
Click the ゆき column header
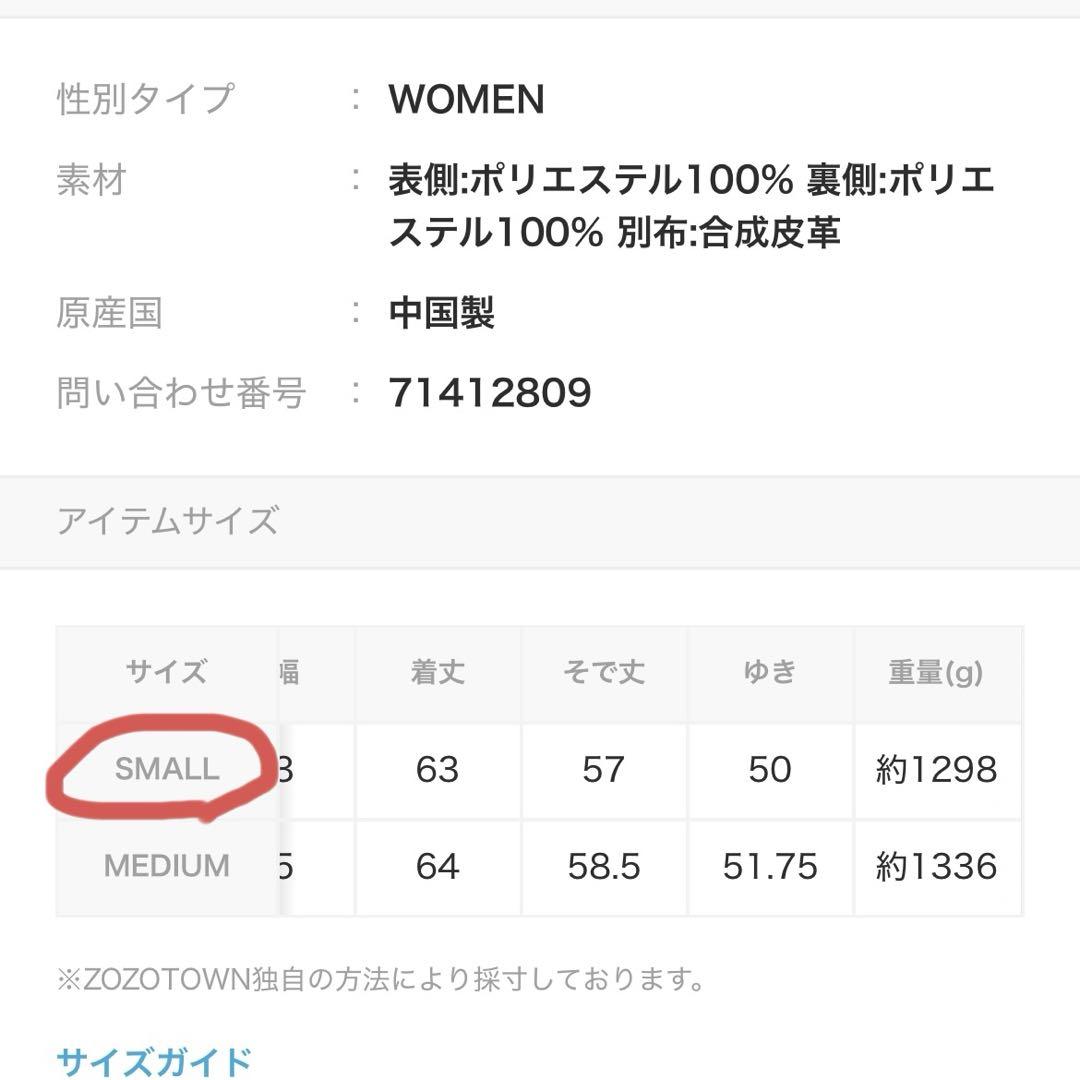tap(770, 672)
